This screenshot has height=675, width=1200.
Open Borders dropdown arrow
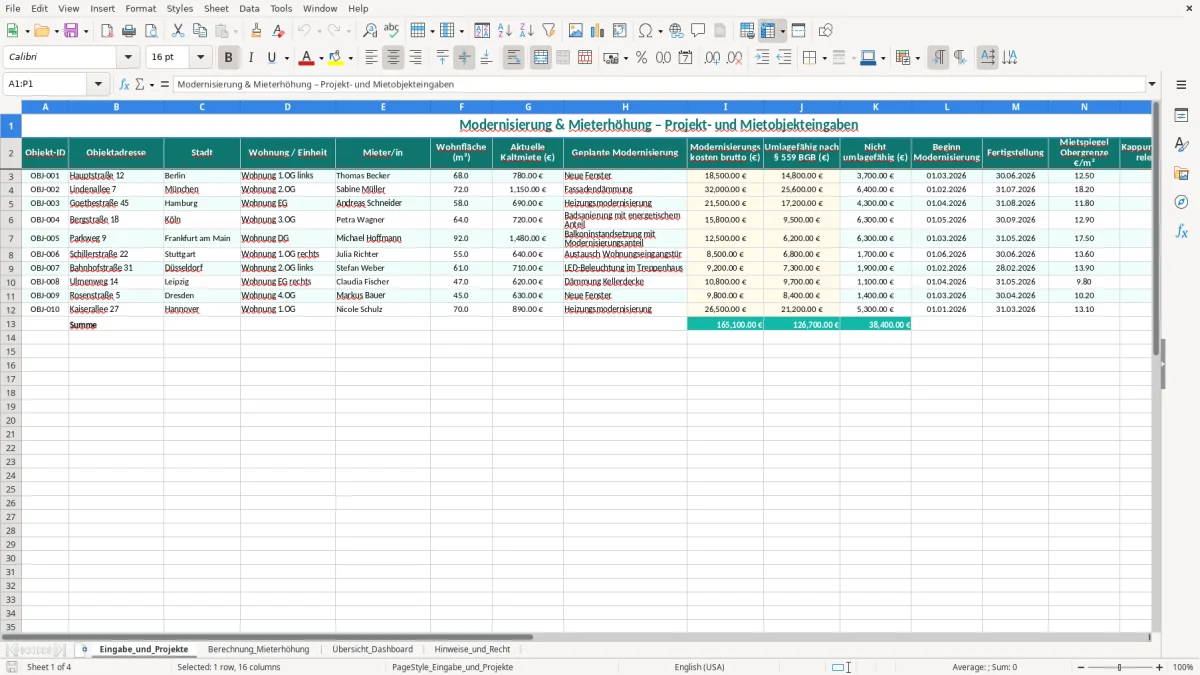[x=824, y=58]
